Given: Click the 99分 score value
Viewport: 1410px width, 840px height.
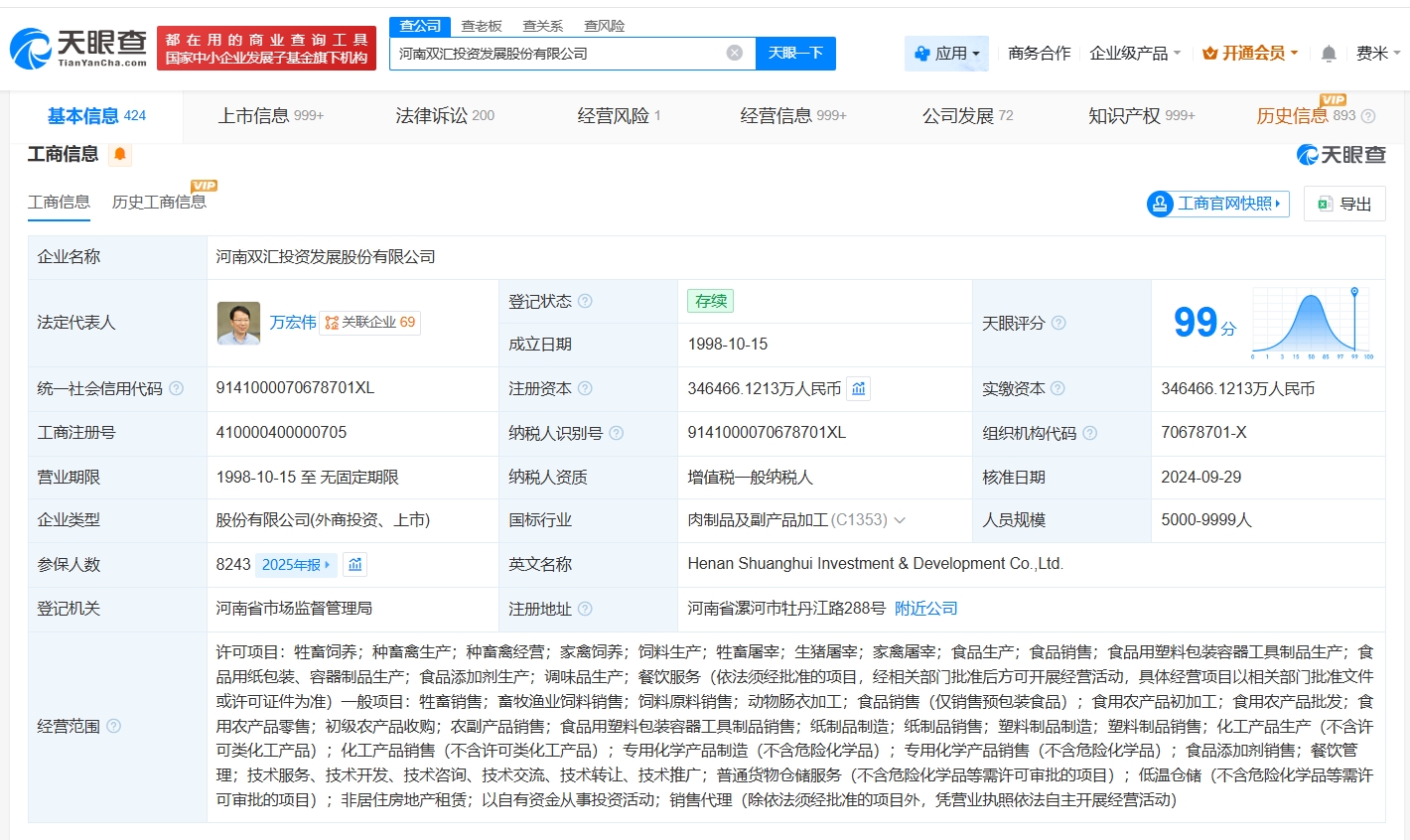Looking at the screenshot, I should tap(1205, 323).
